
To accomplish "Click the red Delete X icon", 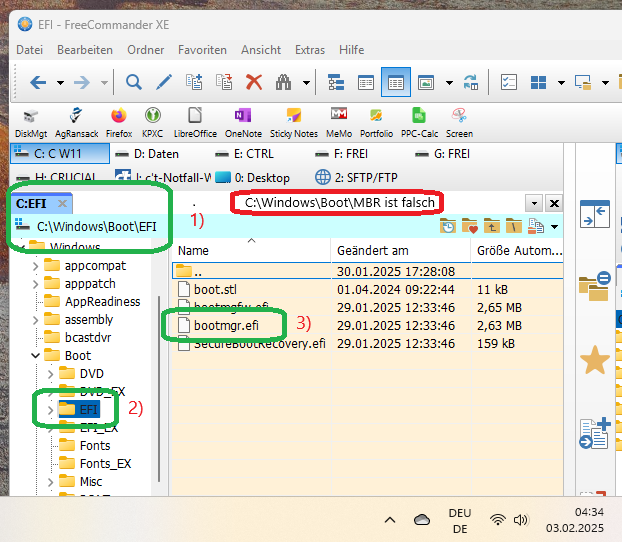I will [x=254, y=83].
